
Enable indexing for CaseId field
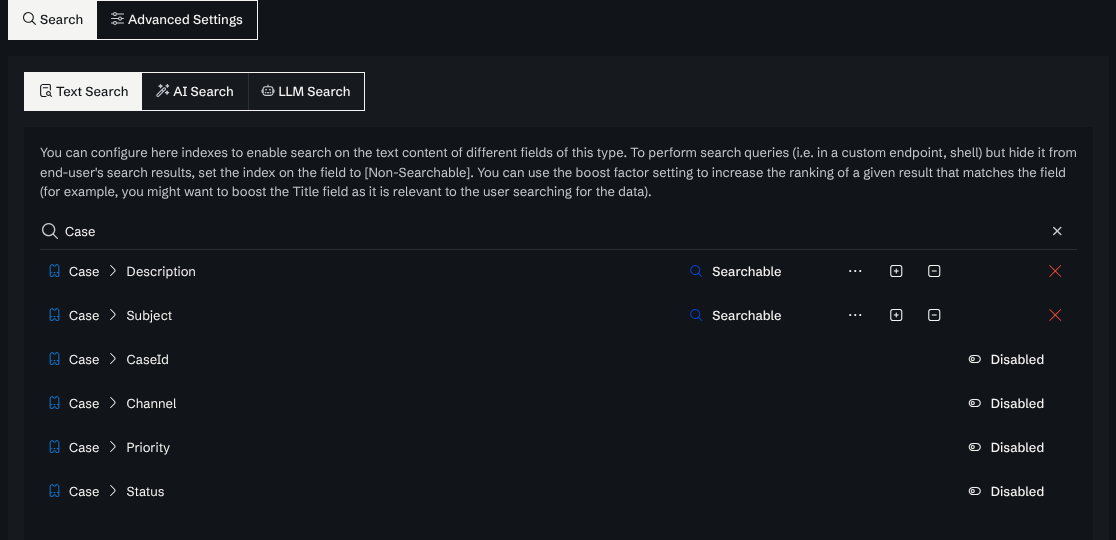point(1006,359)
